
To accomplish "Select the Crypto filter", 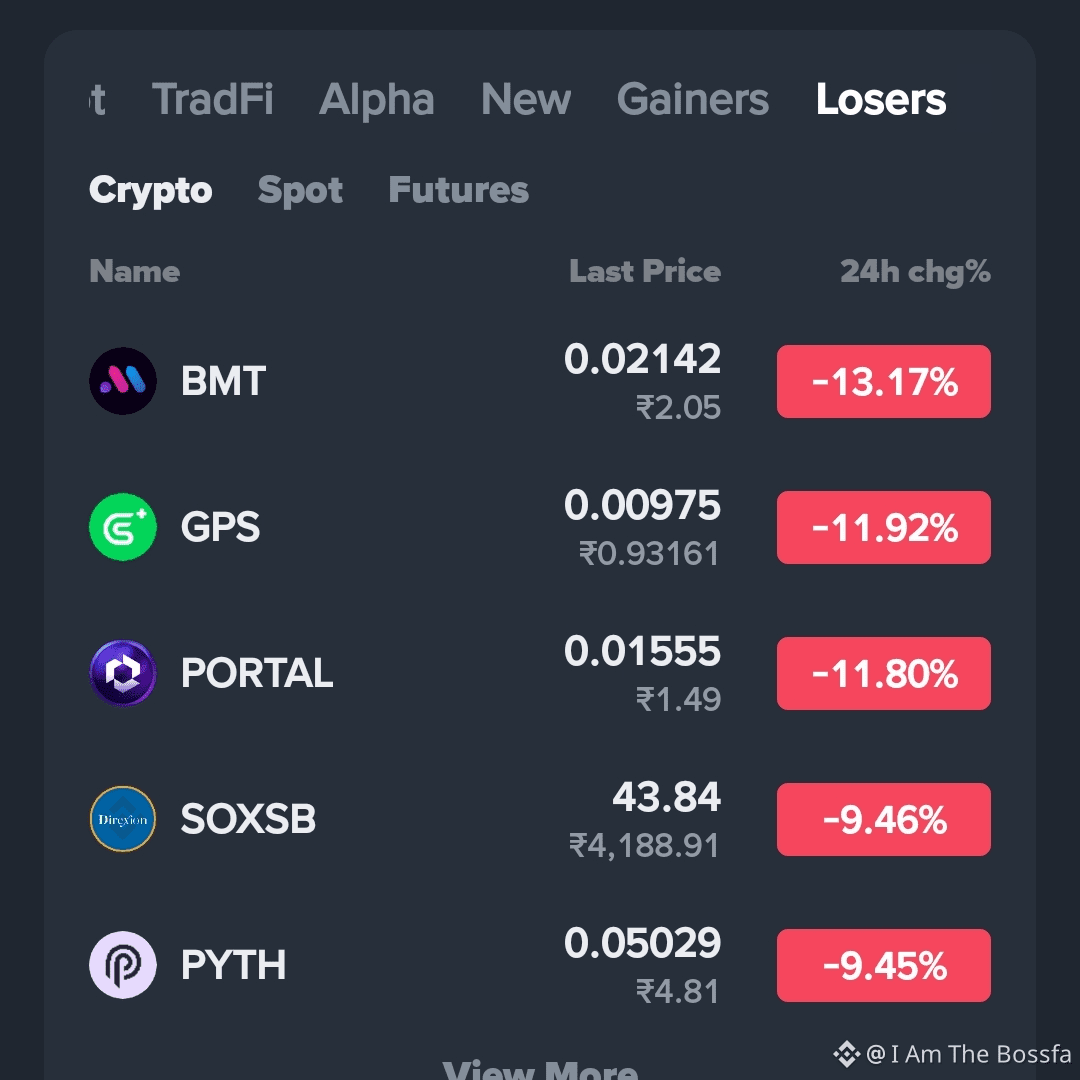I will 150,190.
